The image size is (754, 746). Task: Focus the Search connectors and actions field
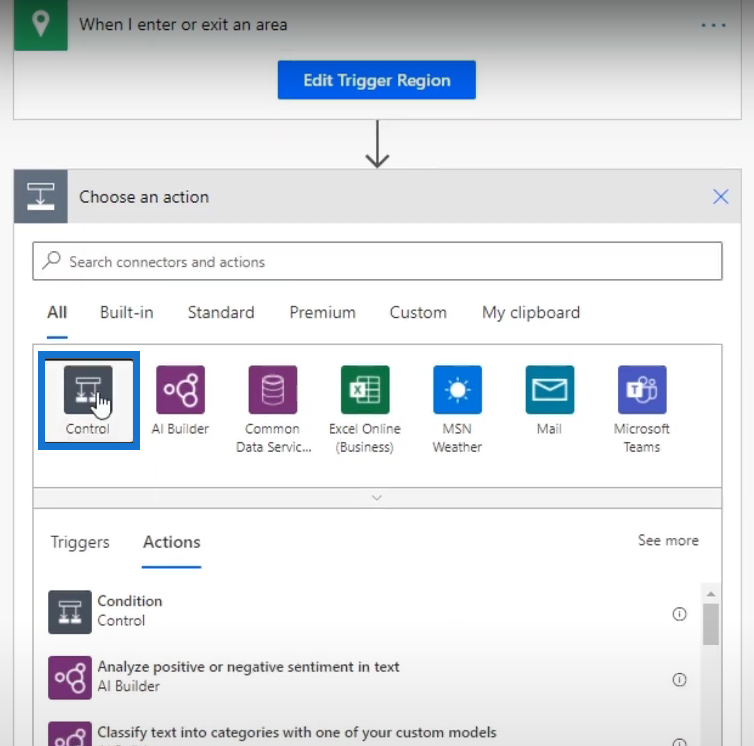tap(377, 261)
